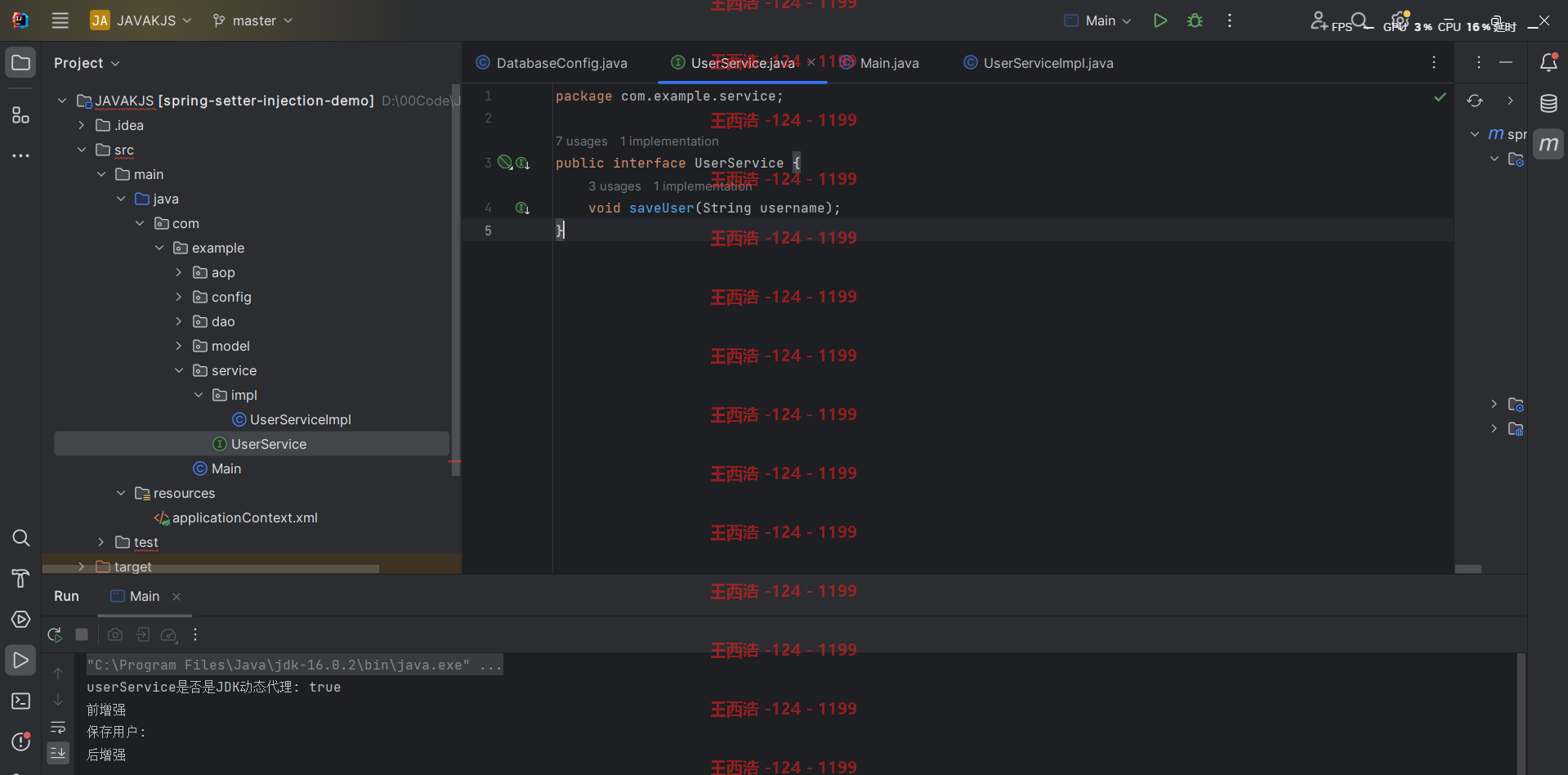1568x775 pixels.
Task: Hide the Maven tool window
Action: [x=1506, y=63]
